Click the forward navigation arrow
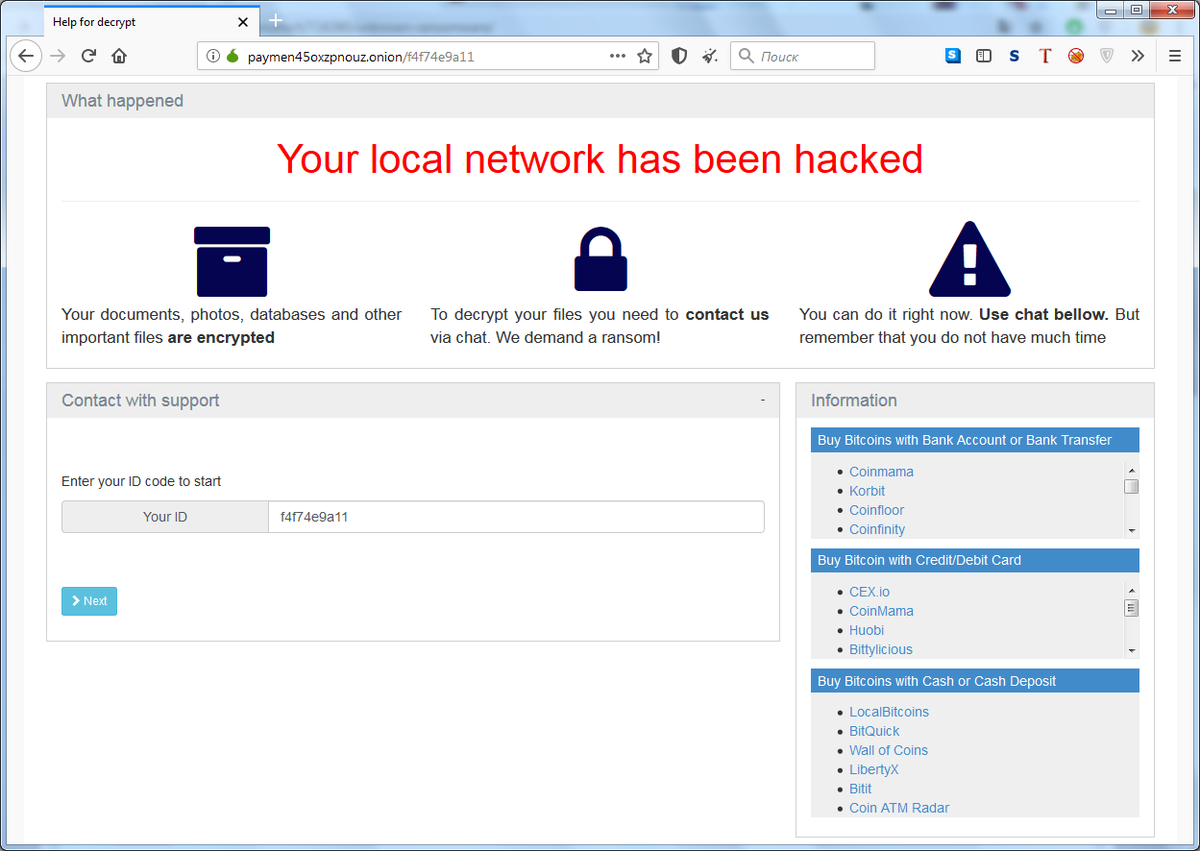This screenshot has height=851, width=1200. coord(58,56)
